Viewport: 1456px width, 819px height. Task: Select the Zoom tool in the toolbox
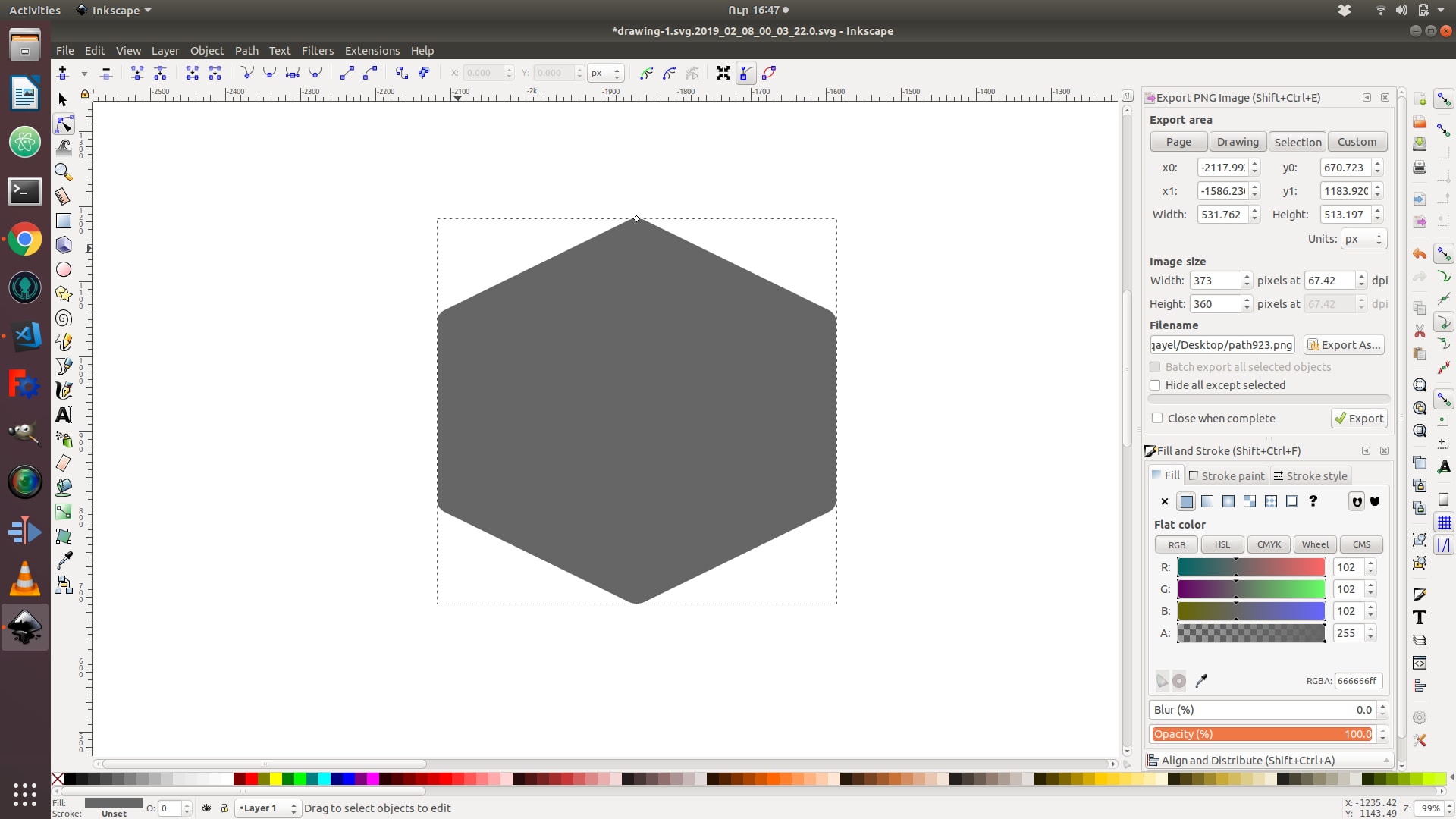coord(64,172)
